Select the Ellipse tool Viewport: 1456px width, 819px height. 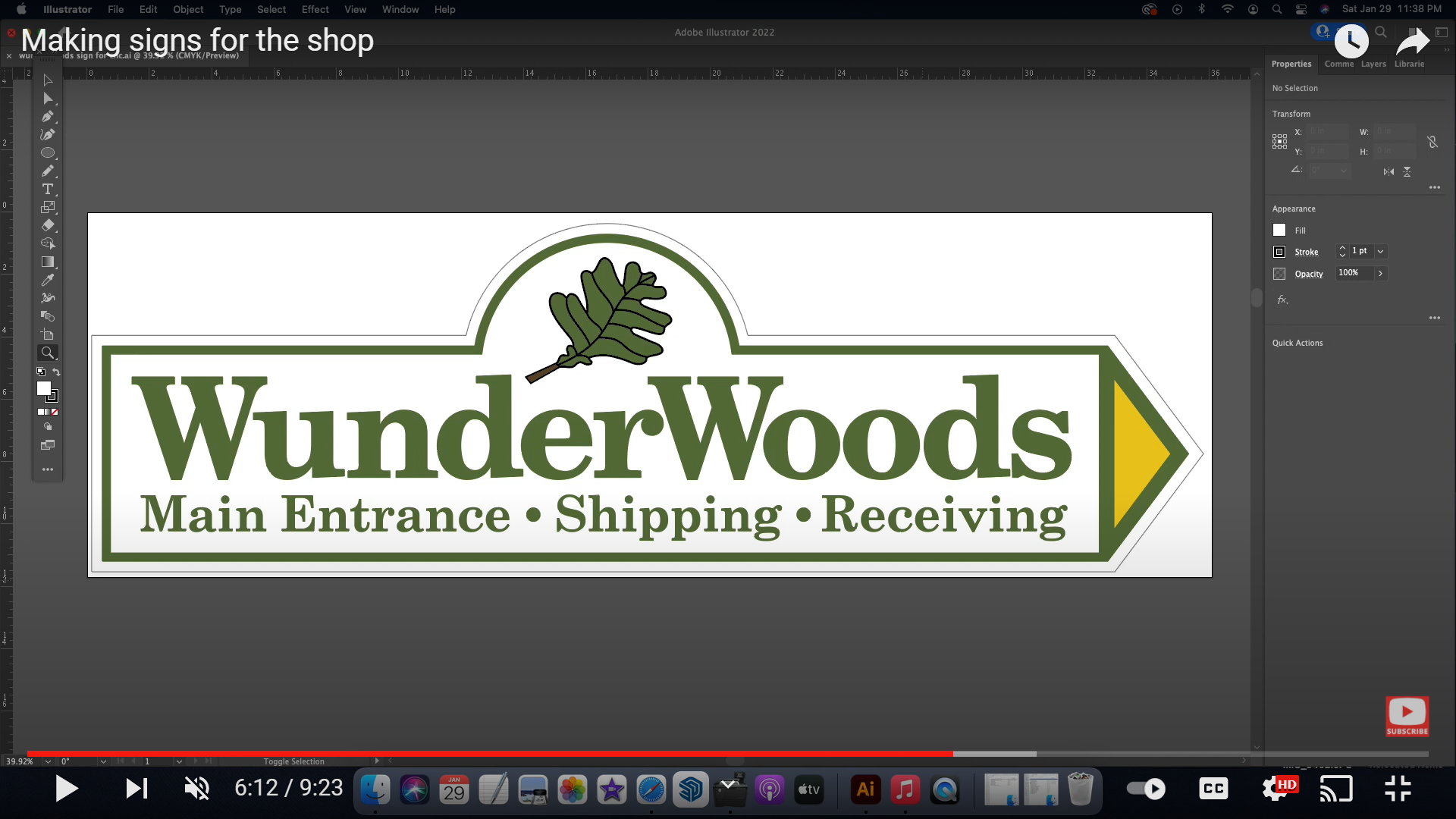pos(48,153)
